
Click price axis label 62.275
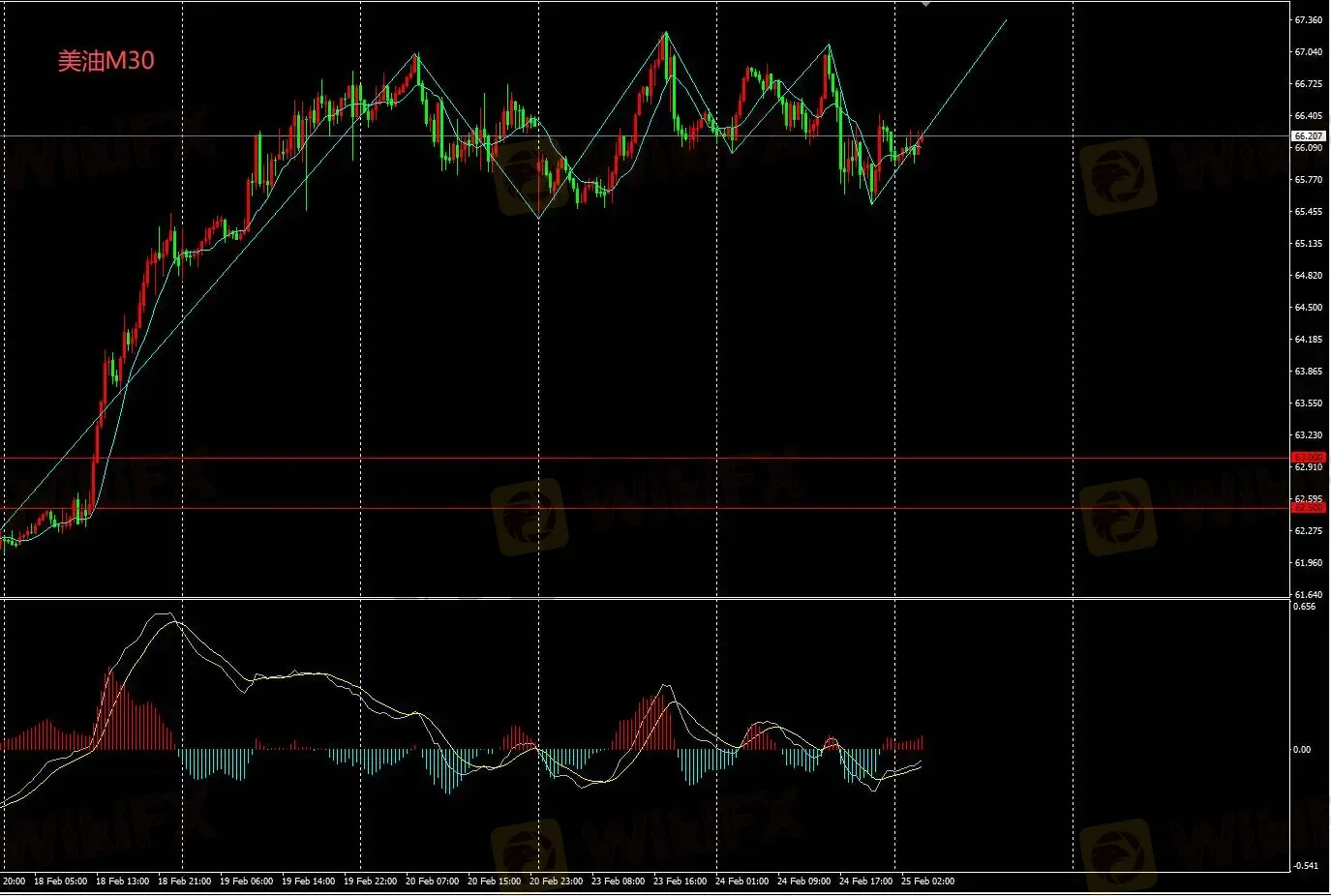tap(1309, 531)
